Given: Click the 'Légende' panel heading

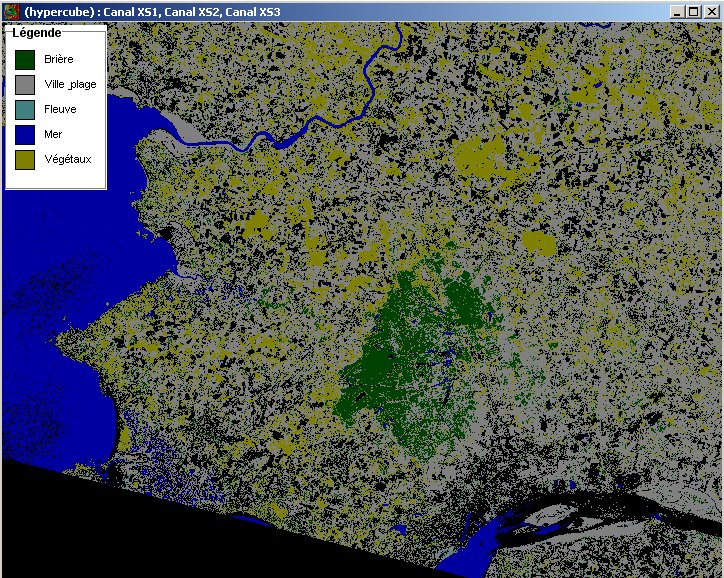Looking at the screenshot, I should coord(37,33).
